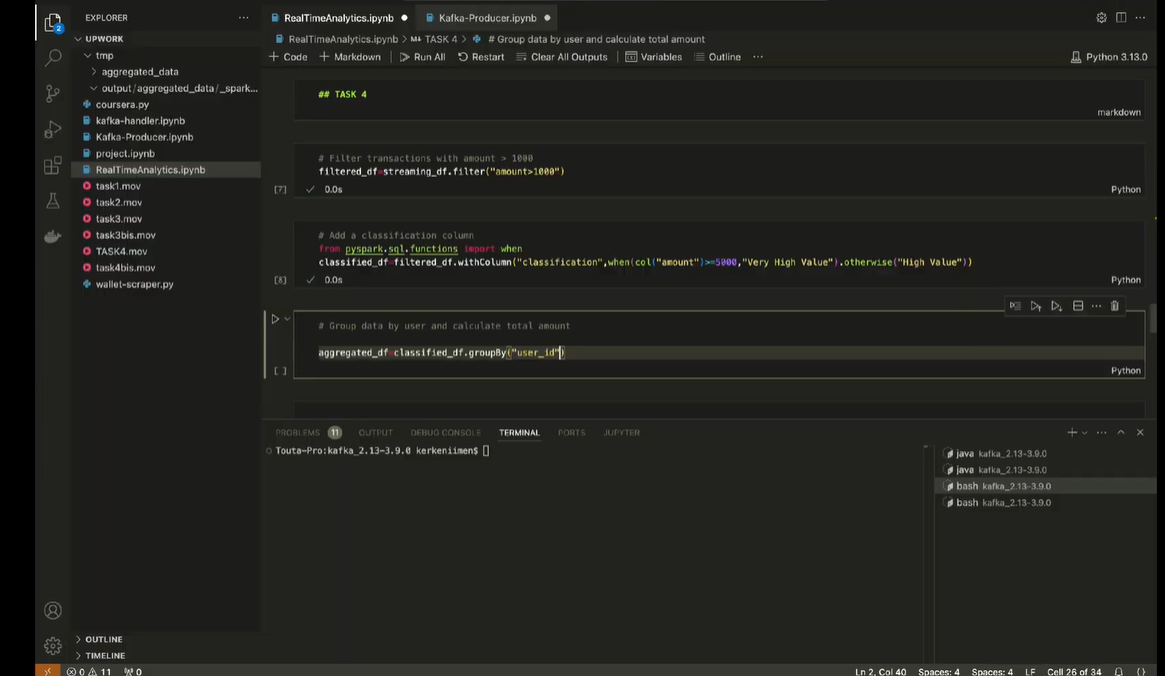
Task: Open the Explorer view in activity bar
Action: point(53,22)
